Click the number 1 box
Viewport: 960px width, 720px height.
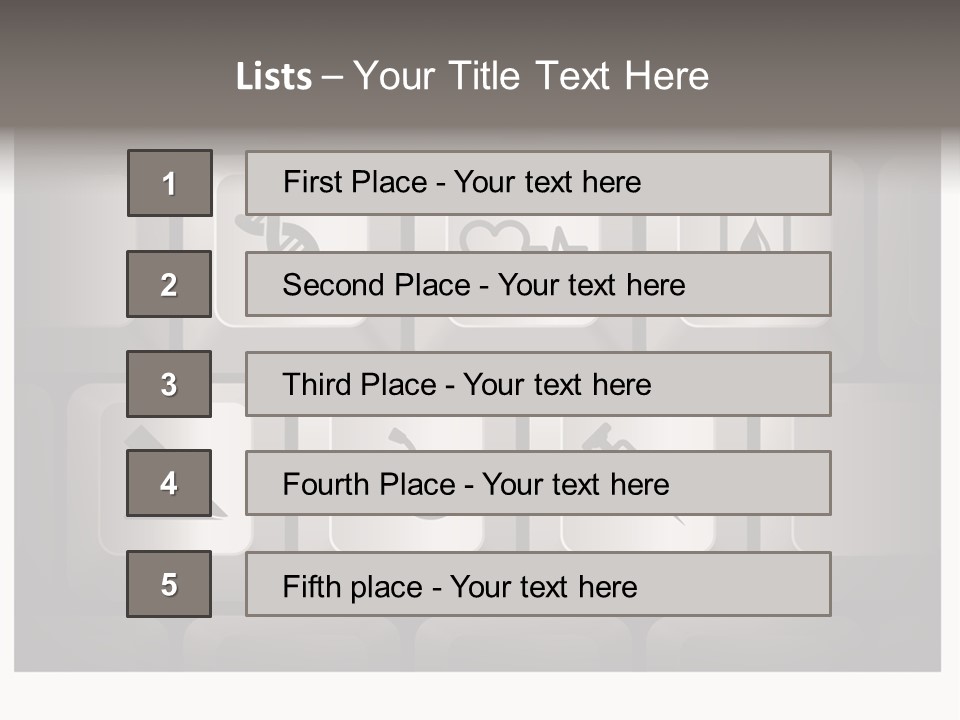click(169, 183)
